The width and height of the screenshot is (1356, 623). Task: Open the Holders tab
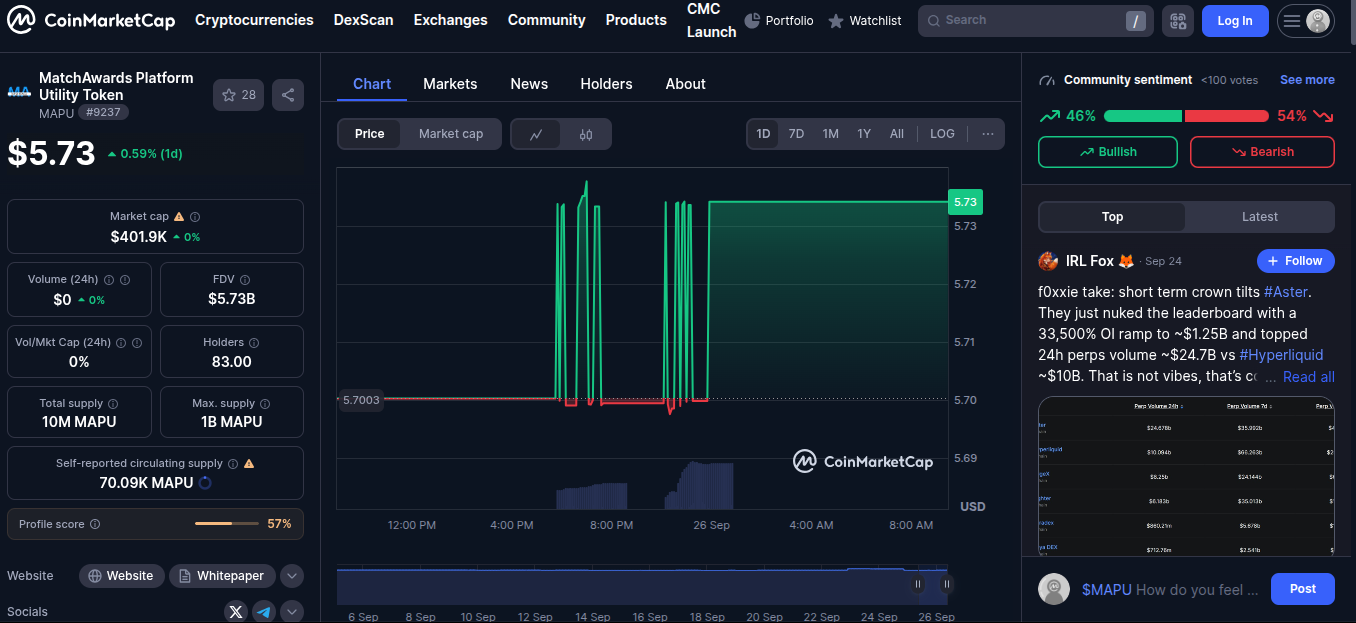coord(606,84)
